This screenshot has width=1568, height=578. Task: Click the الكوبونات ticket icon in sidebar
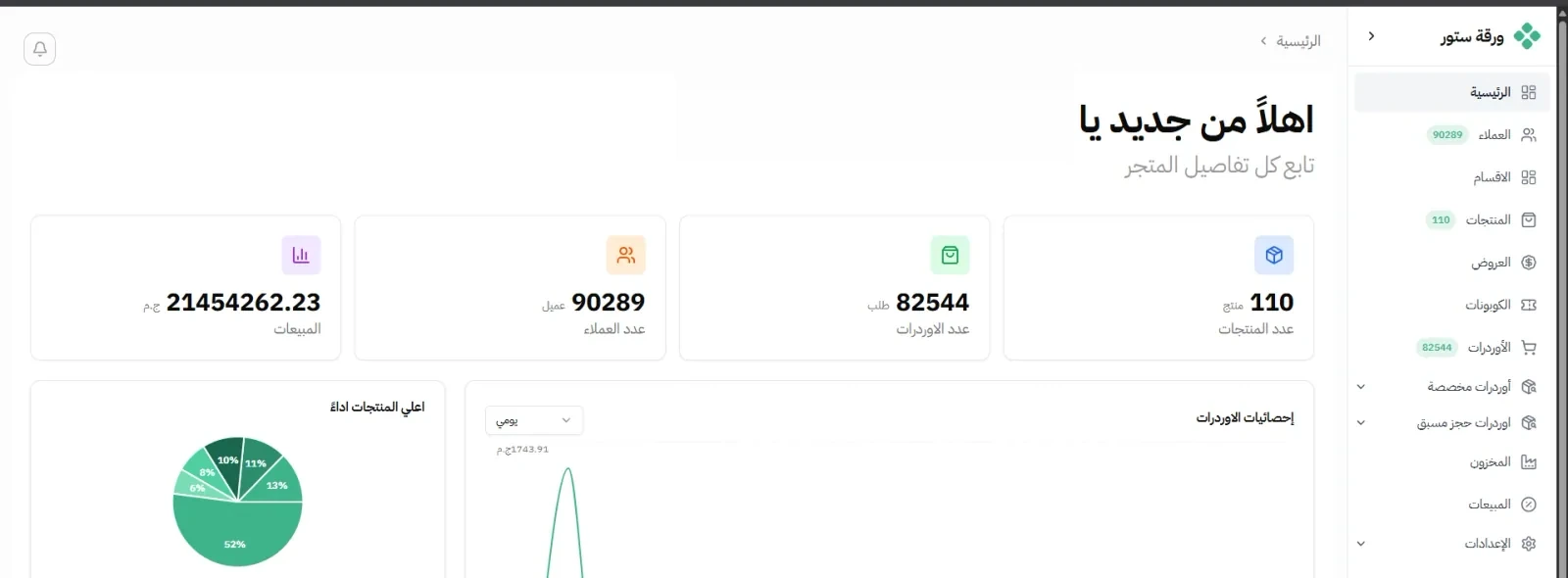1529,305
